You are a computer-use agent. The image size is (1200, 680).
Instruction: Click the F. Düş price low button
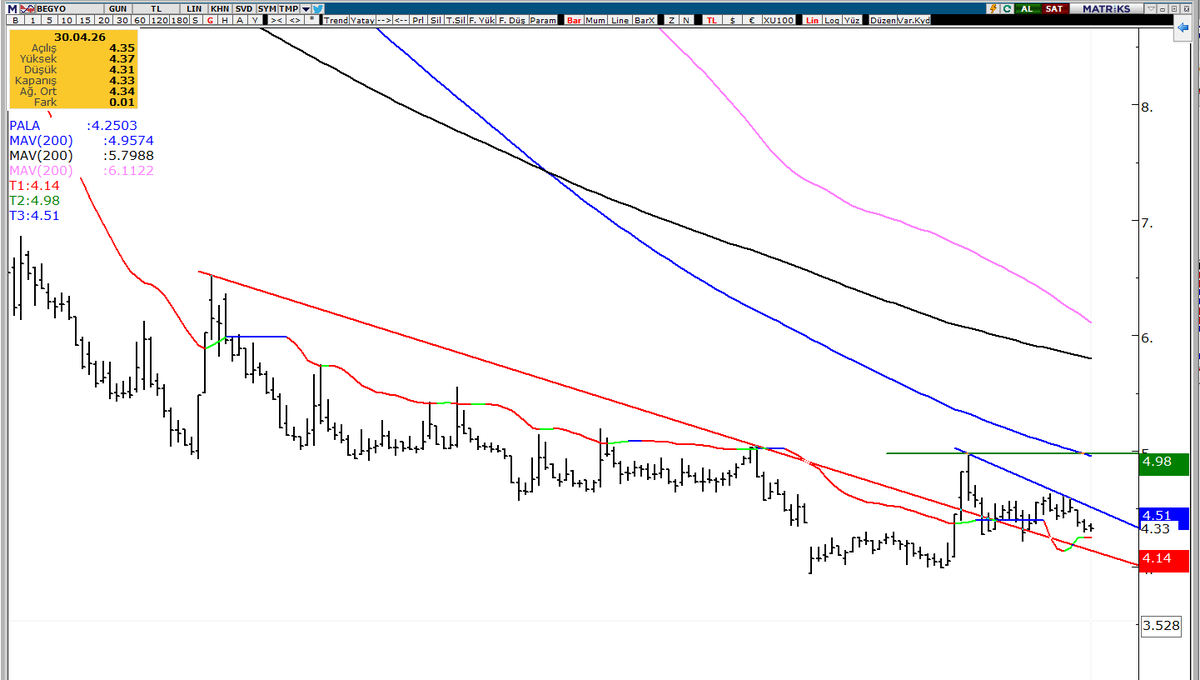513,20
